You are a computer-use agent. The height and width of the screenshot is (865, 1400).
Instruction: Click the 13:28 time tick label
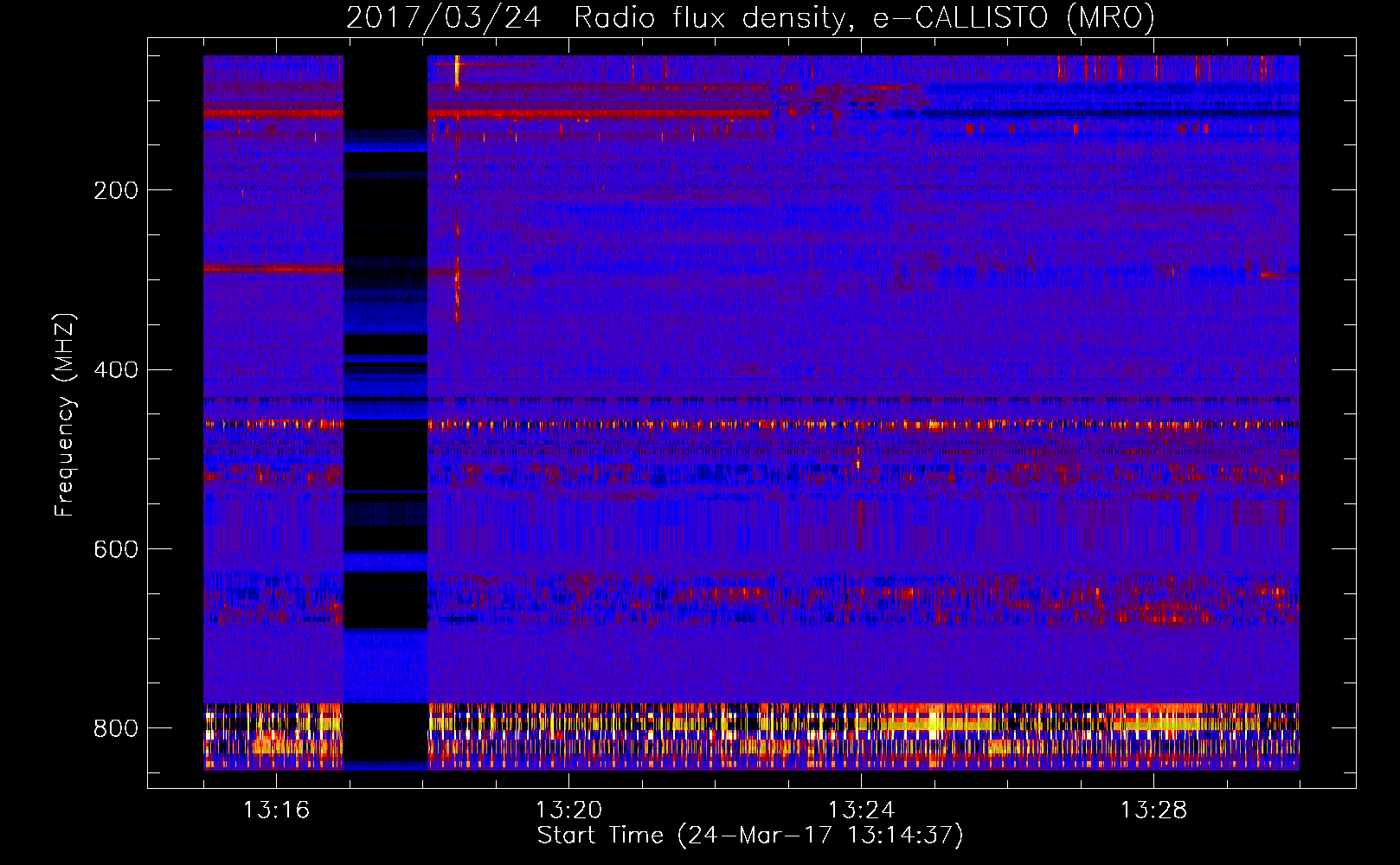(x=1153, y=811)
